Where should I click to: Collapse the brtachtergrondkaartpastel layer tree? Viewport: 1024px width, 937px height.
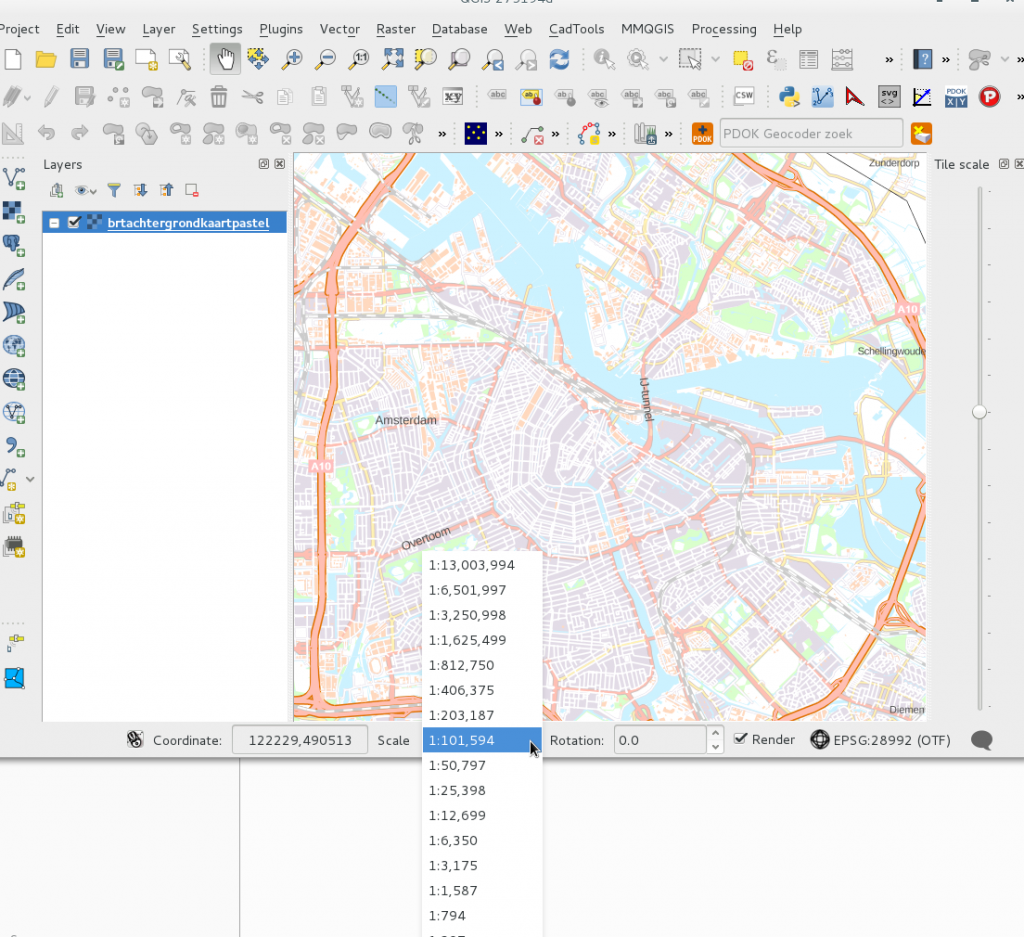click(54, 223)
